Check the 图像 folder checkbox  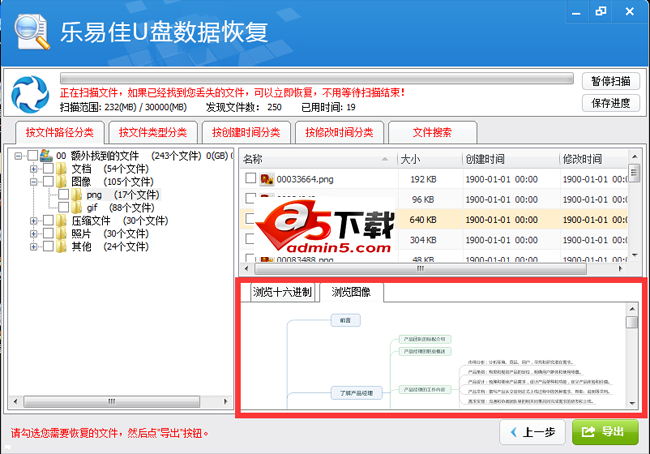click(x=48, y=182)
